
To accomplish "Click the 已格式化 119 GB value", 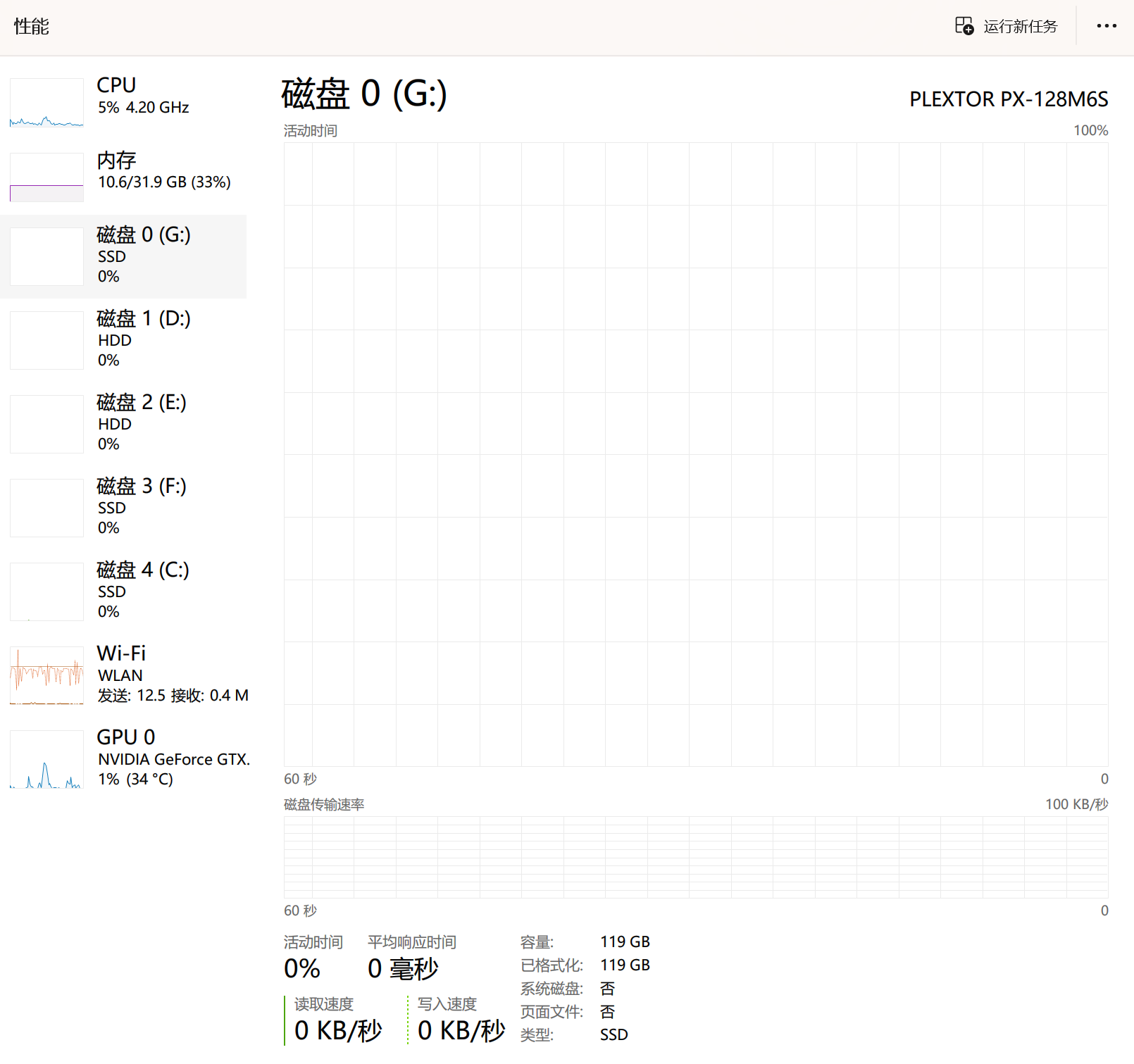I will click(x=625, y=965).
